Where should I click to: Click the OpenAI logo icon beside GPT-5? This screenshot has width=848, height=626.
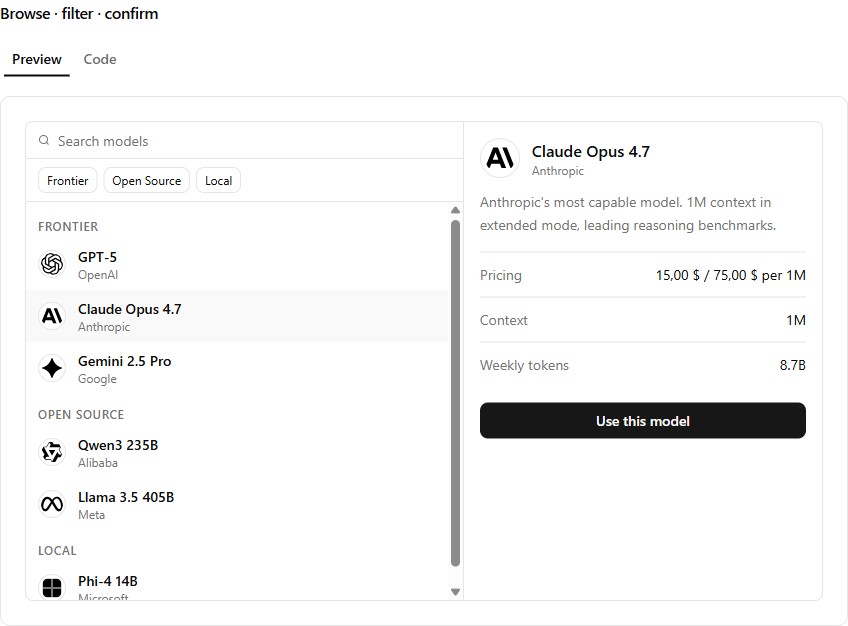[x=52, y=264]
